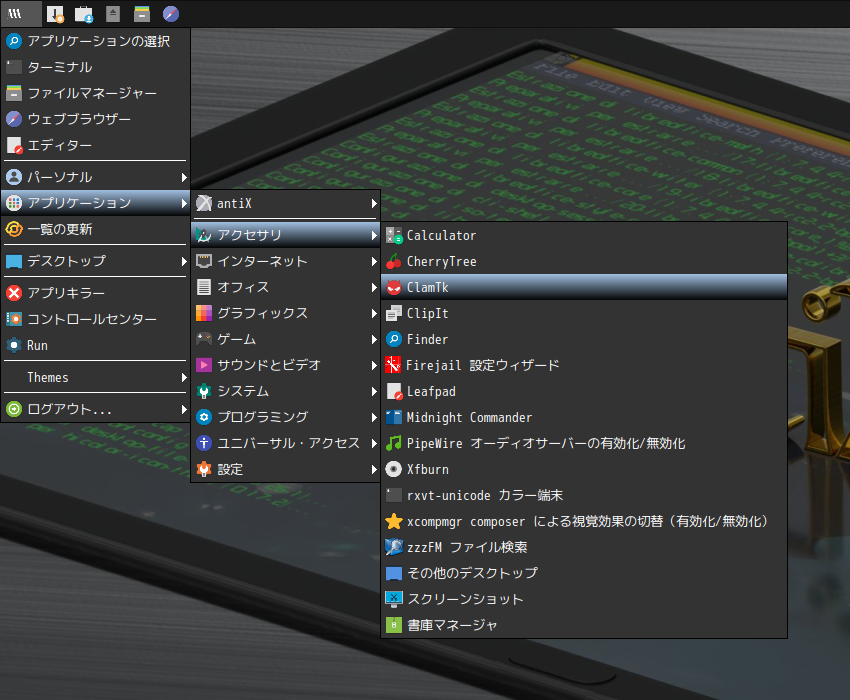Open エディター menu entry
Viewport: 850px width, 700px height.
tap(96, 145)
